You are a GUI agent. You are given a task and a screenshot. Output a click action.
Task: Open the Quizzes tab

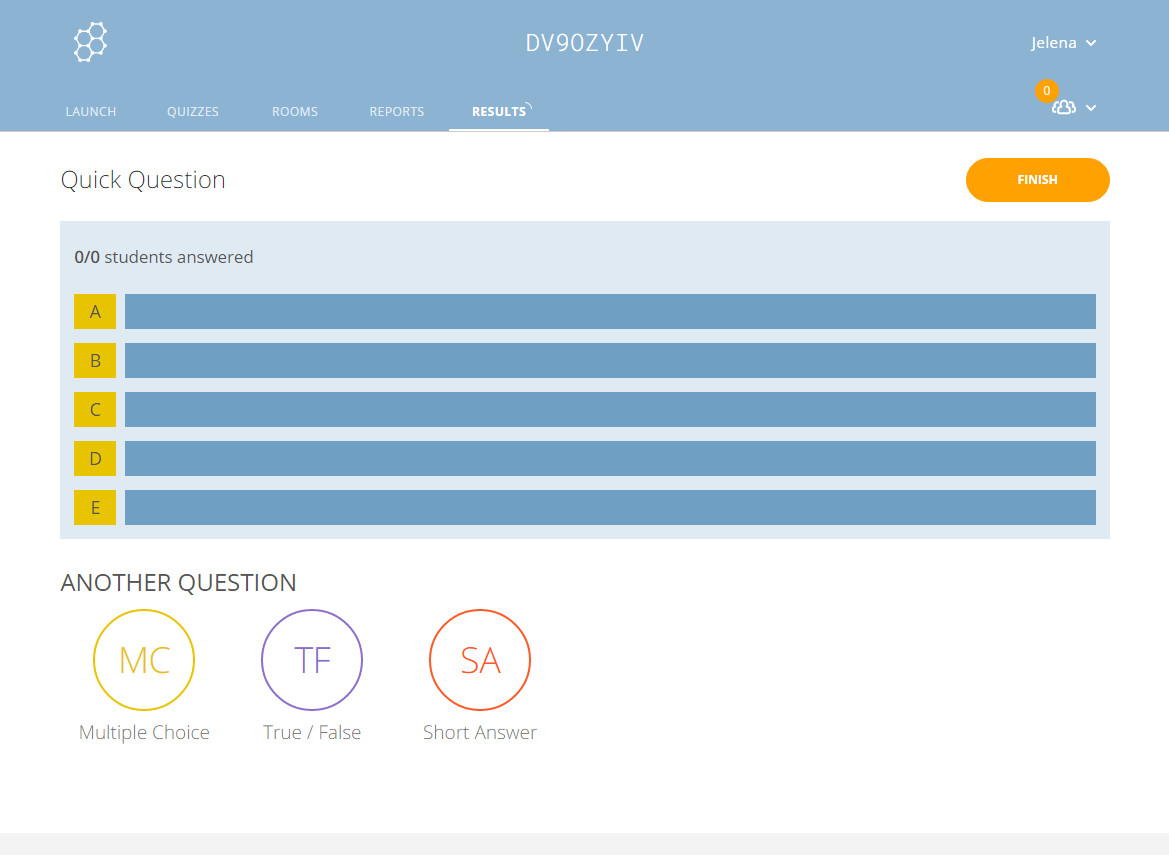[x=193, y=112]
